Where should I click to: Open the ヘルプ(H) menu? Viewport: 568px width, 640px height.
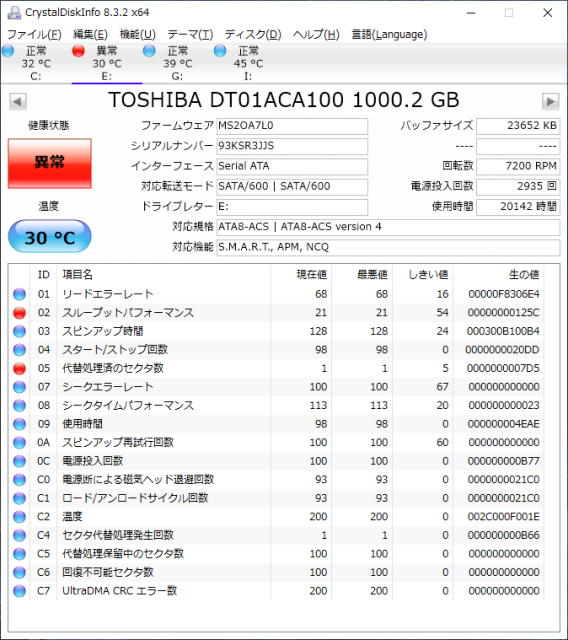click(316, 35)
